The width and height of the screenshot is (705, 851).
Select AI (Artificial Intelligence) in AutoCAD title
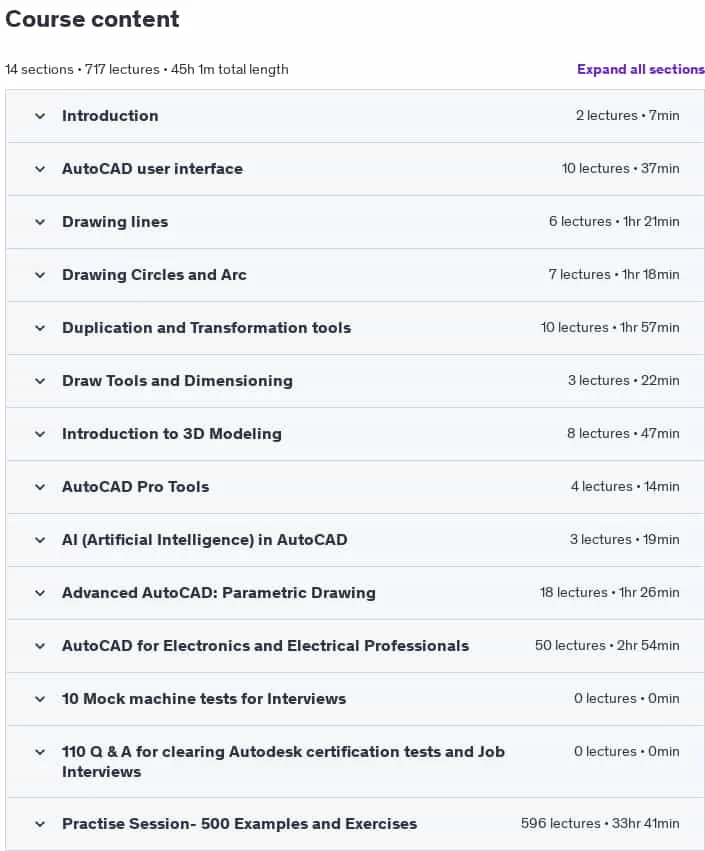point(205,540)
